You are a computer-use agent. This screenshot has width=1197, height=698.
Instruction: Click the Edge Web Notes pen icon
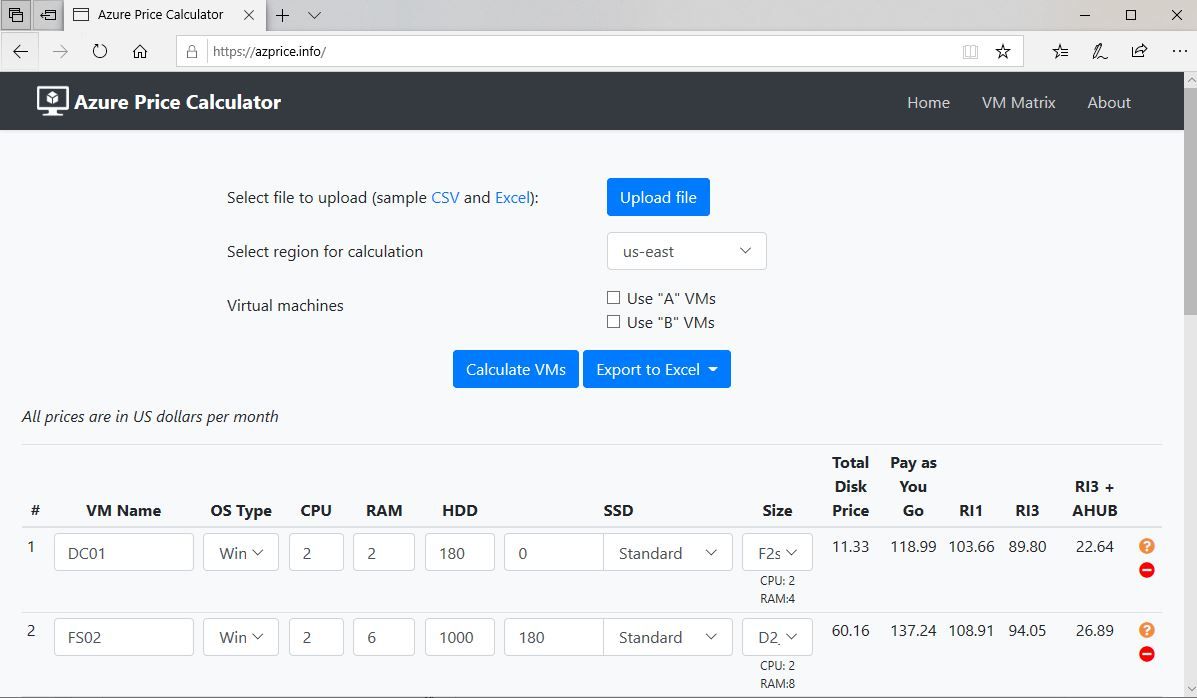coord(1099,51)
